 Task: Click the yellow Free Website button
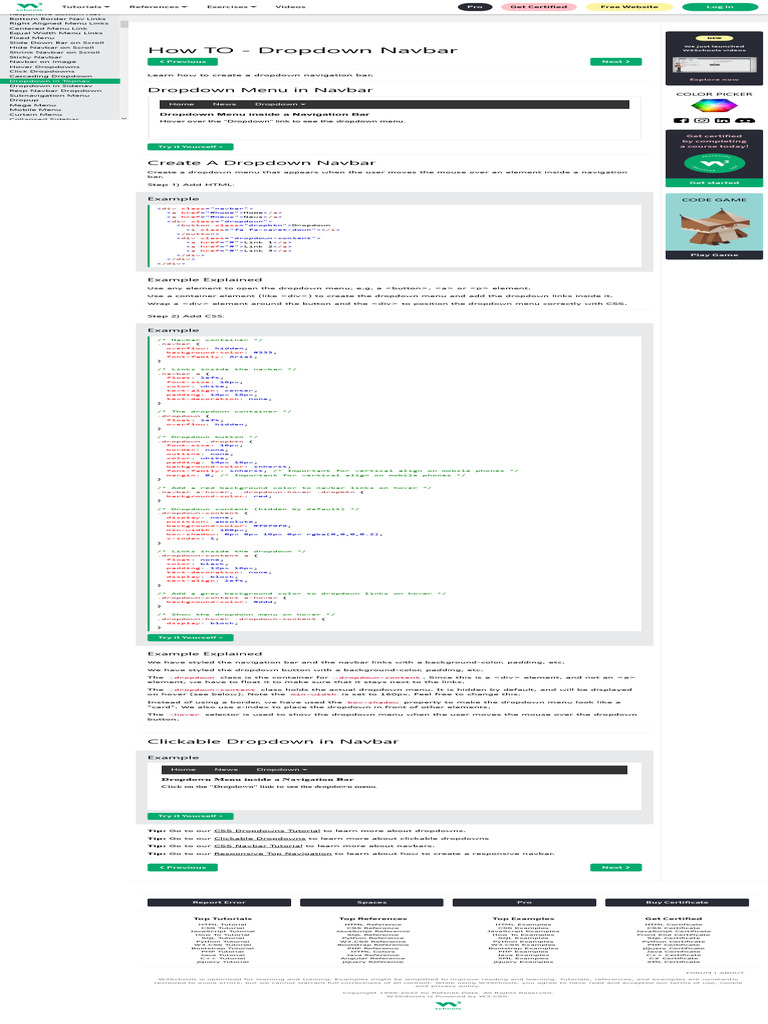pos(630,7)
